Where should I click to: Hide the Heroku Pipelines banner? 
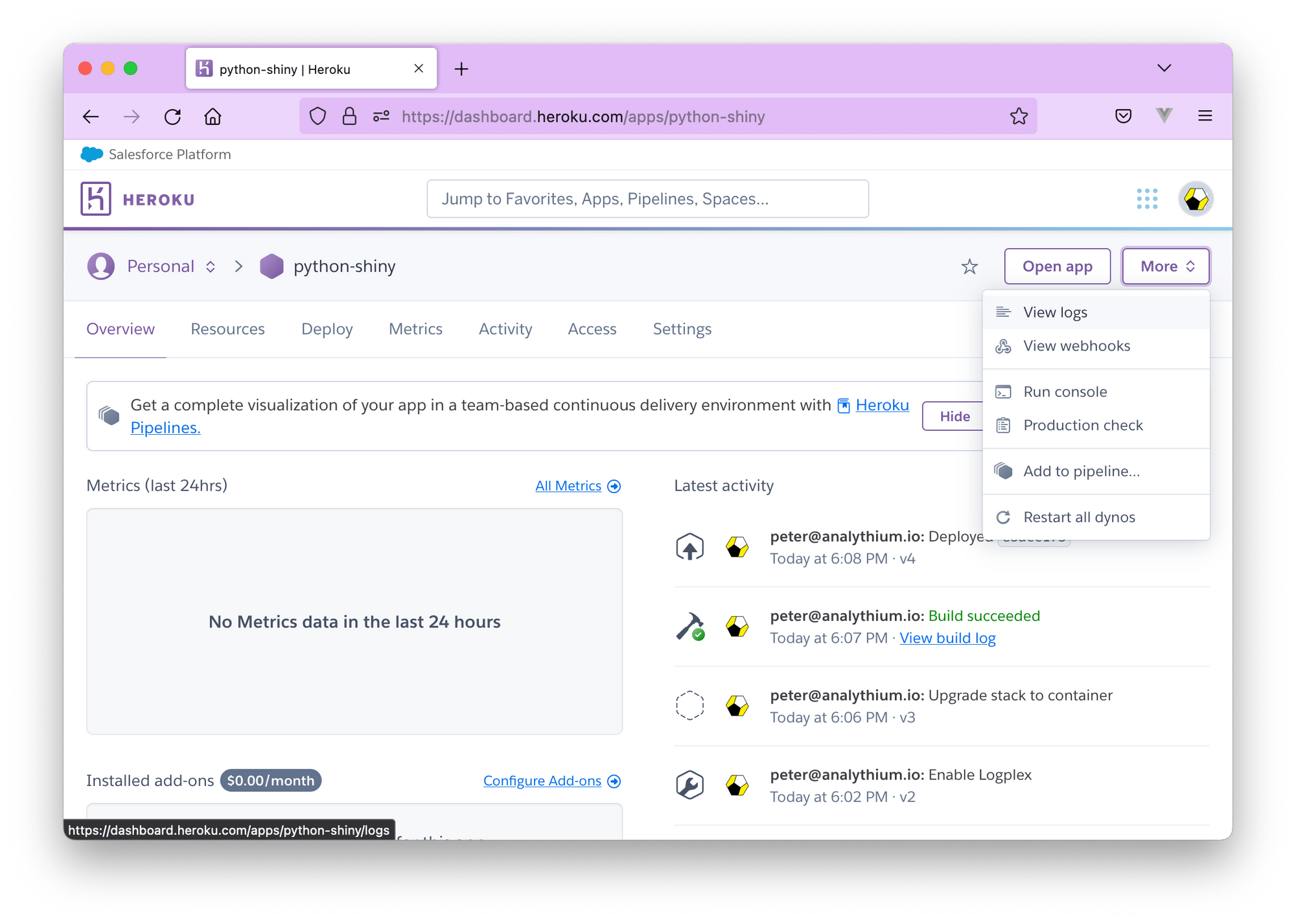tap(954, 417)
